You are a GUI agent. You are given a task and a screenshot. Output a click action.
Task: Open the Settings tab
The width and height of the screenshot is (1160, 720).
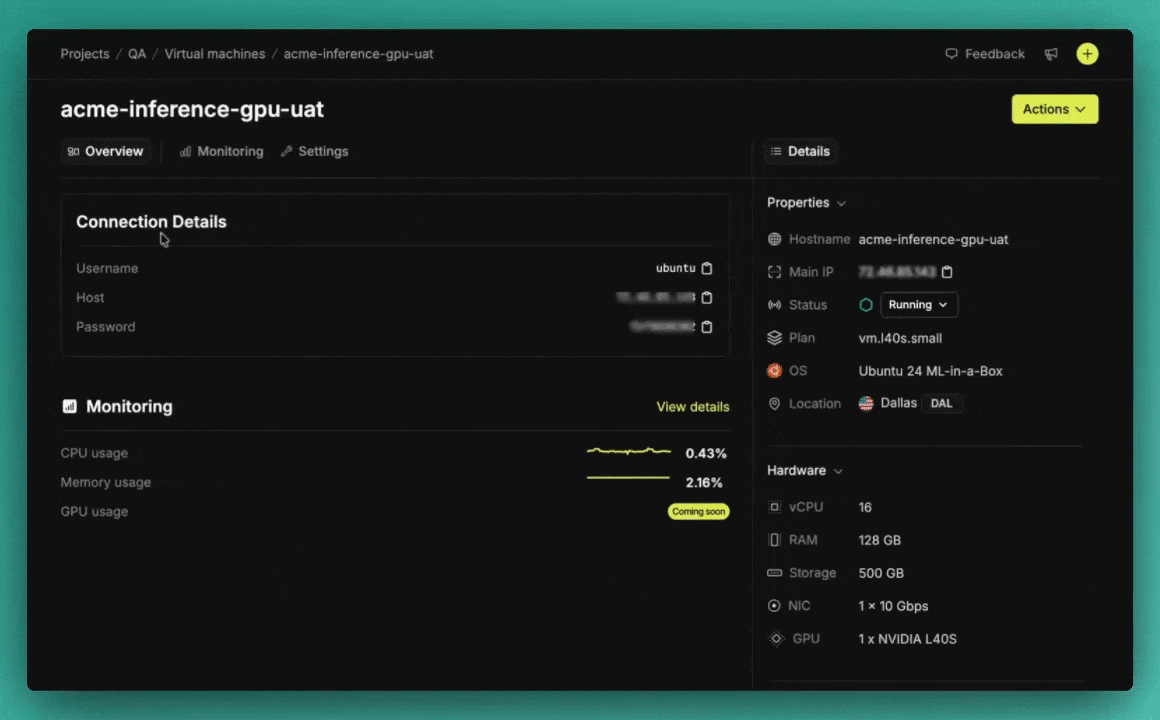pyautogui.click(x=314, y=152)
